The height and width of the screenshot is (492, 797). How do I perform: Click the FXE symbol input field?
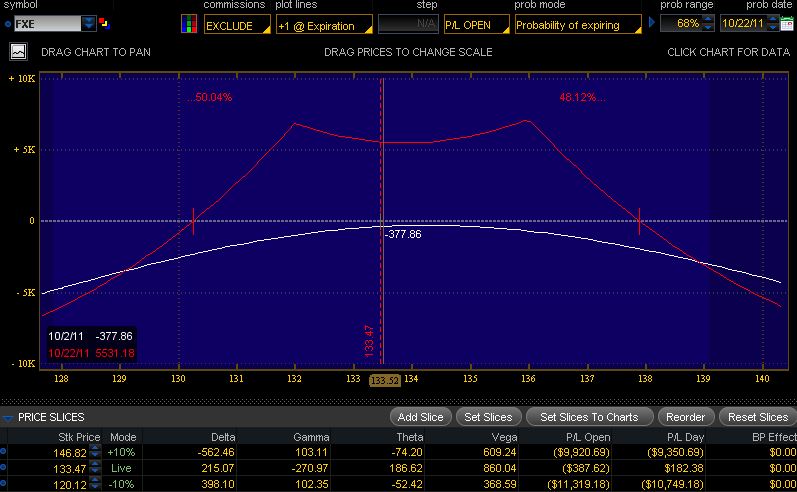tap(47, 24)
